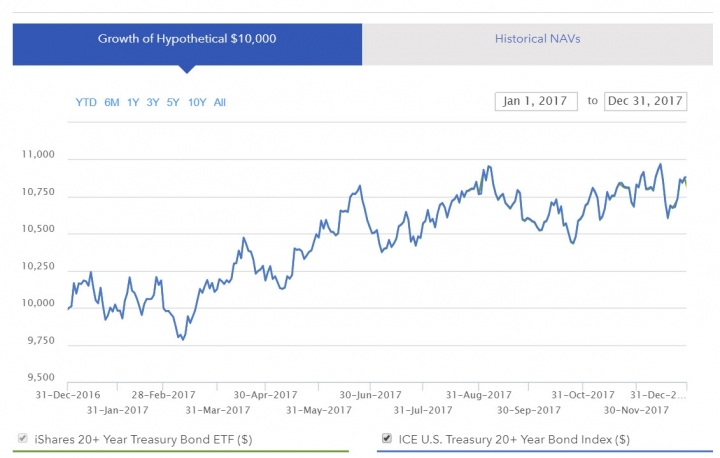Image resolution: width=720 pixels, height=458 pixels.
Task: Click the 31-Aug-2017 axis marker
Action: [x=478, y=395]
